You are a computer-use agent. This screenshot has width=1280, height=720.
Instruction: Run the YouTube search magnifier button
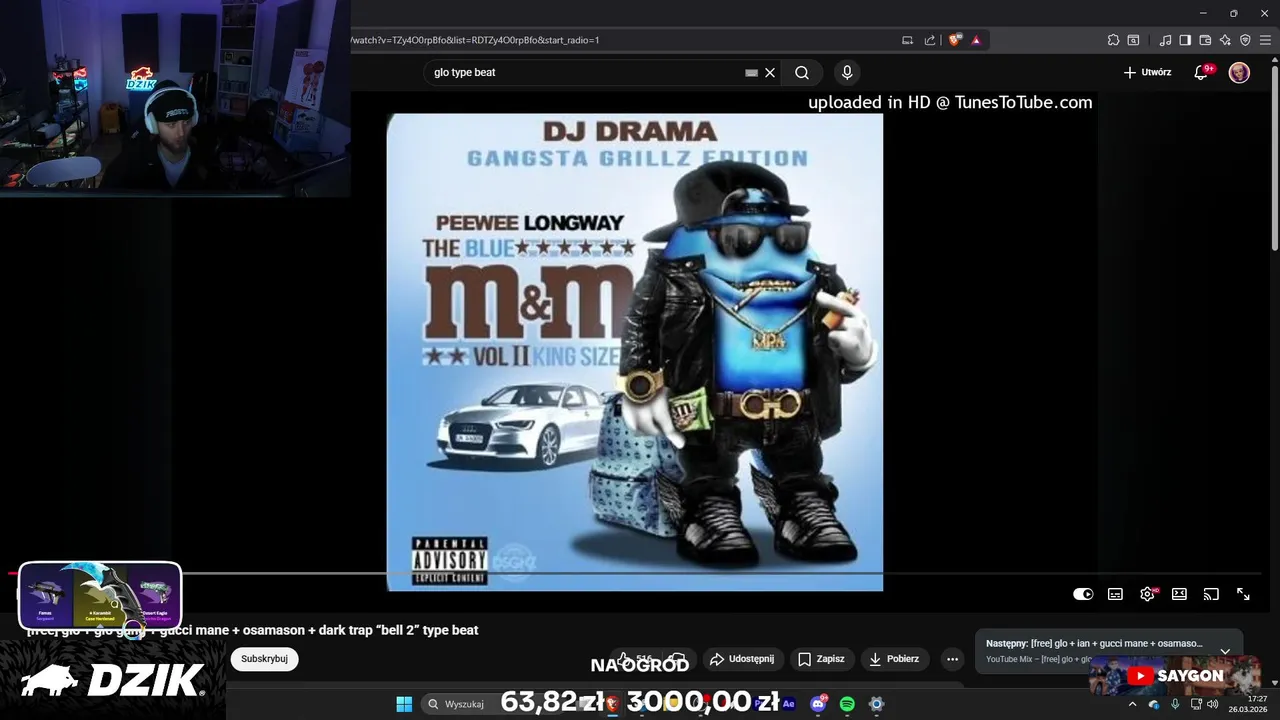(x=802, y=72)
